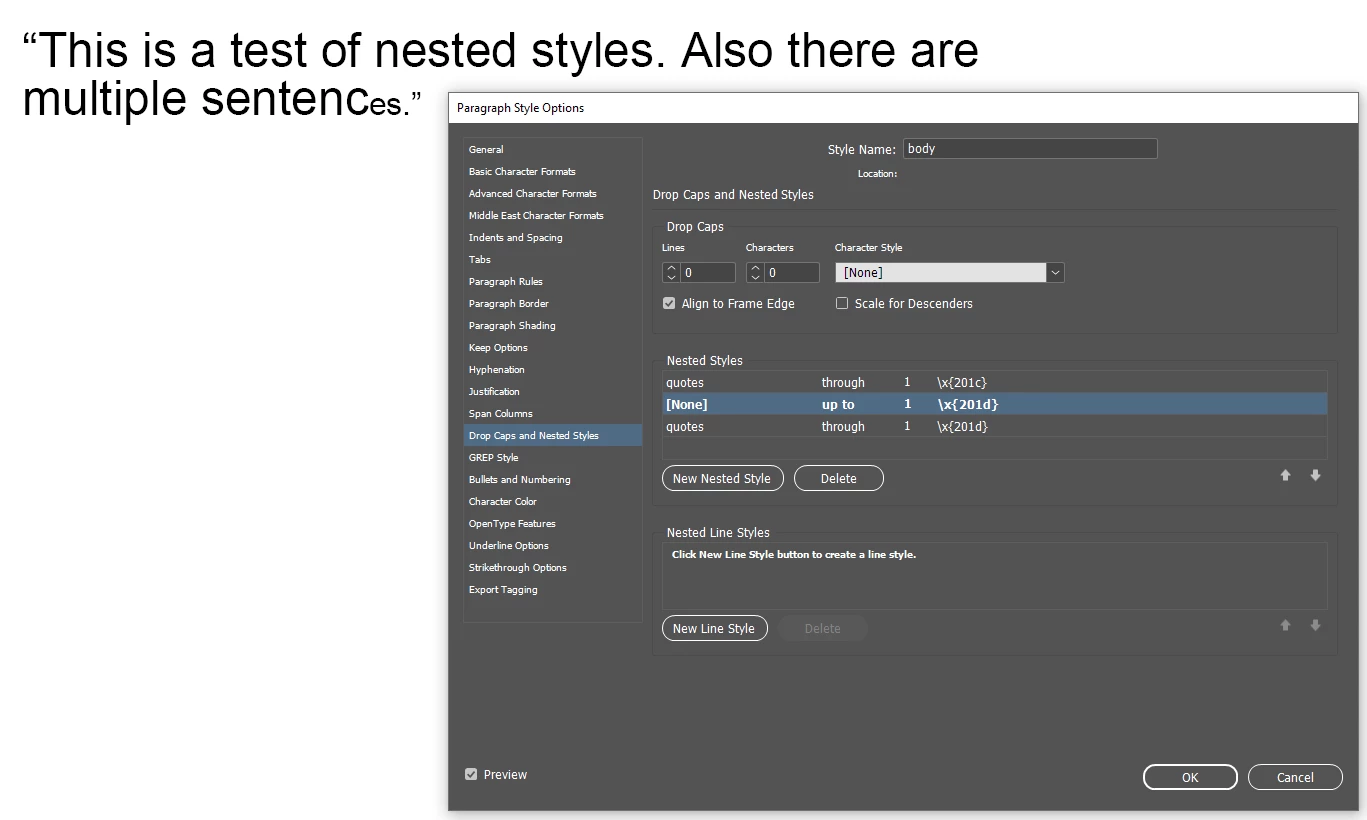Viewport: 1367px width, 820px height.
Task: Click the New Nested Style button
Action: 722,479
